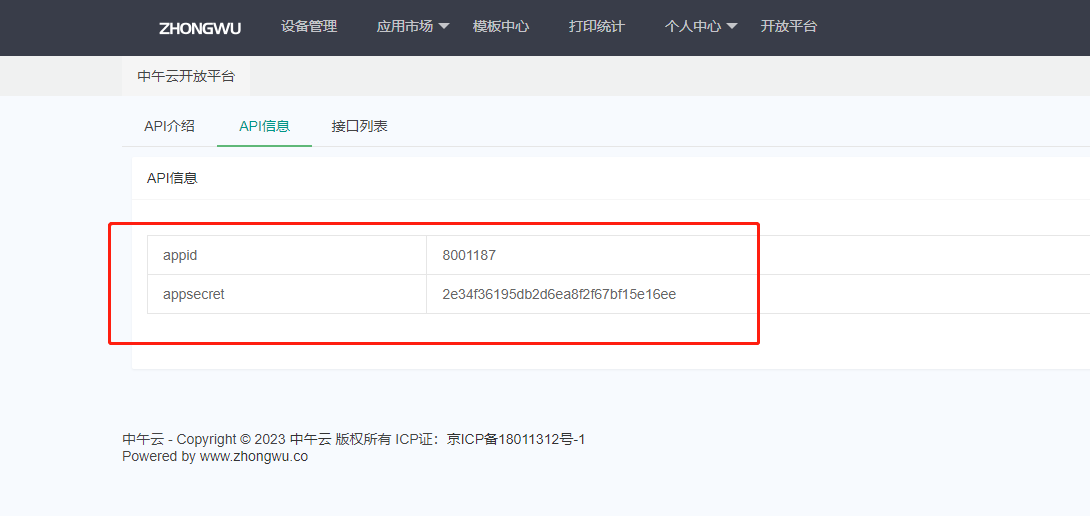Switch to the 接口列表 tab
1090x516 pixels.
(359, 127)
